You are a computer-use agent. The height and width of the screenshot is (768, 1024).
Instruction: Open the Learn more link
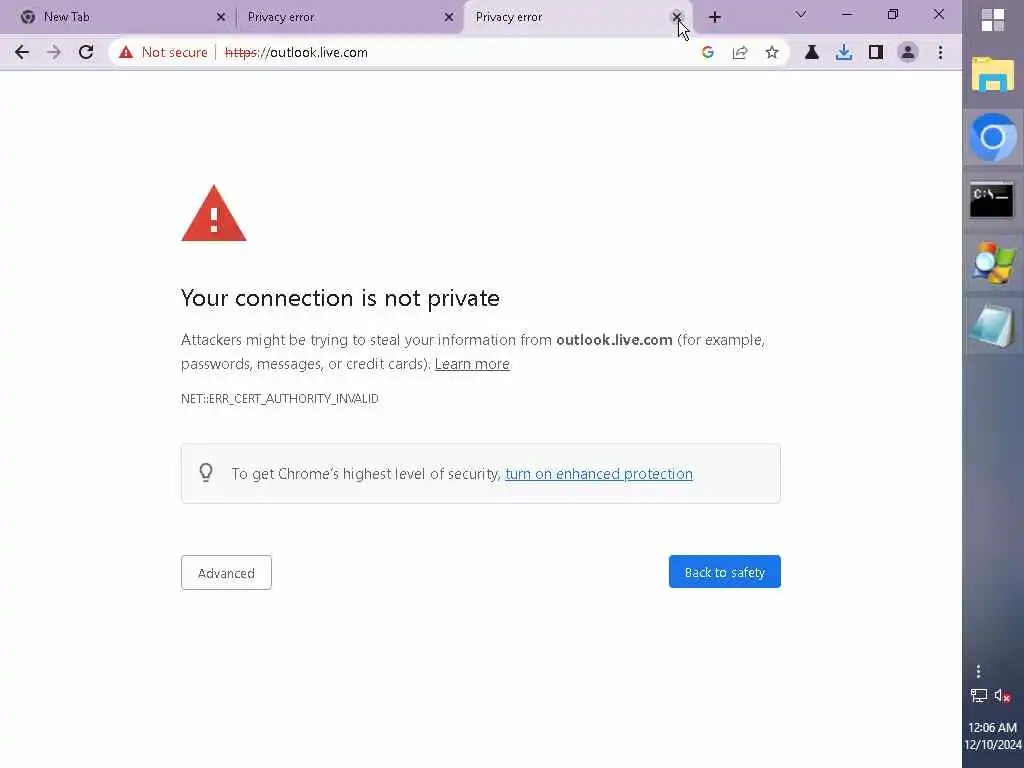pyautogui.click(x=472, y=364)
